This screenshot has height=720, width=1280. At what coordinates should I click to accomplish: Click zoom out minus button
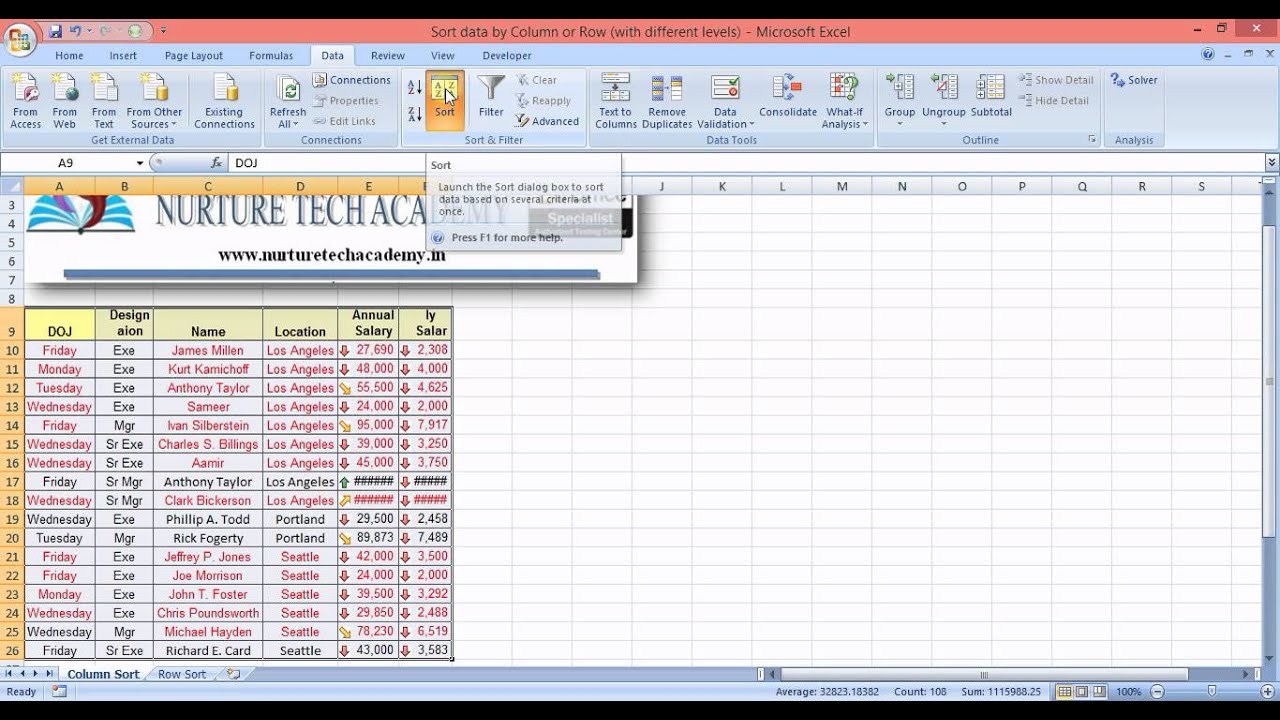[x=1158, y=691]
